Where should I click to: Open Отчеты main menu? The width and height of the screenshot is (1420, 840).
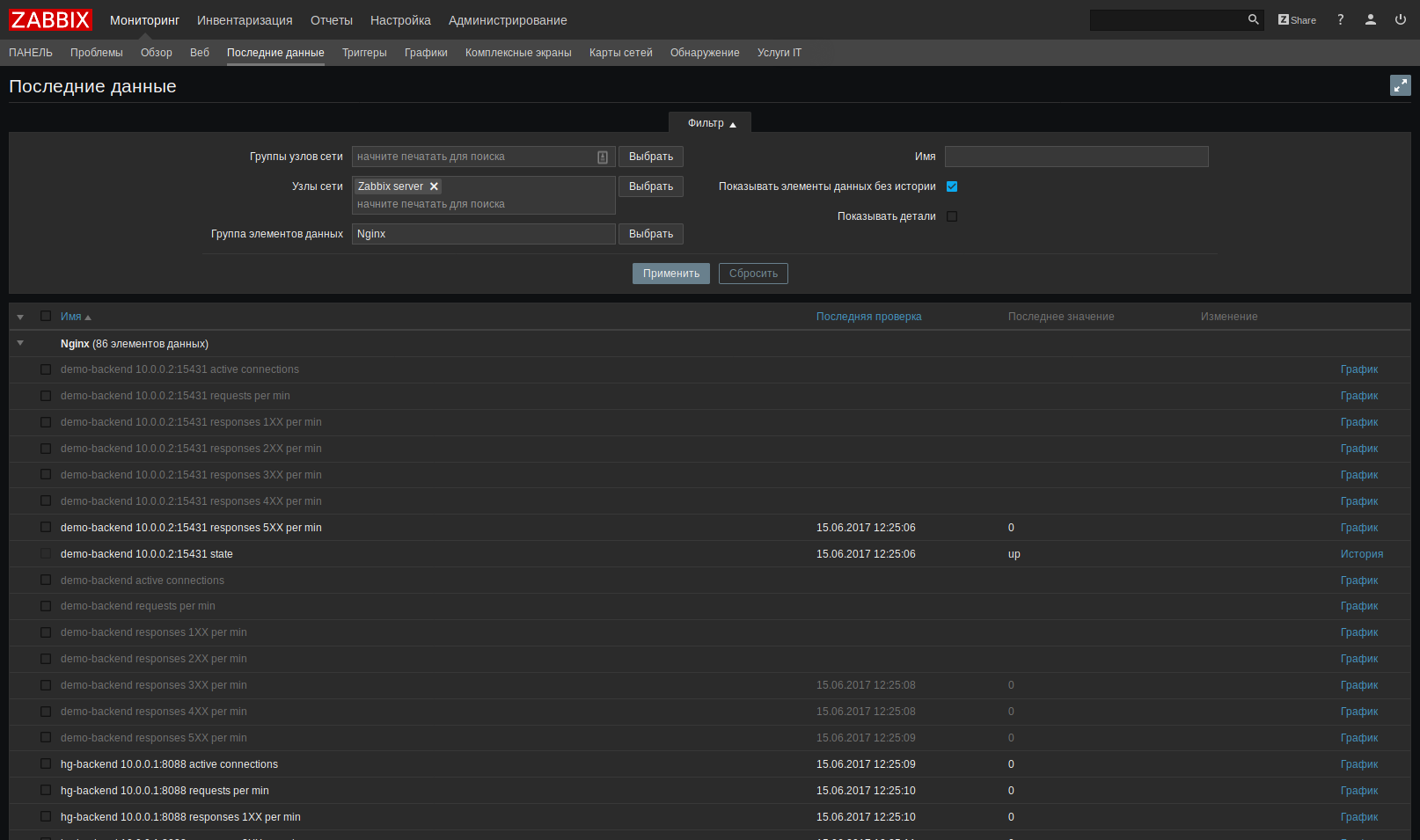332,20
